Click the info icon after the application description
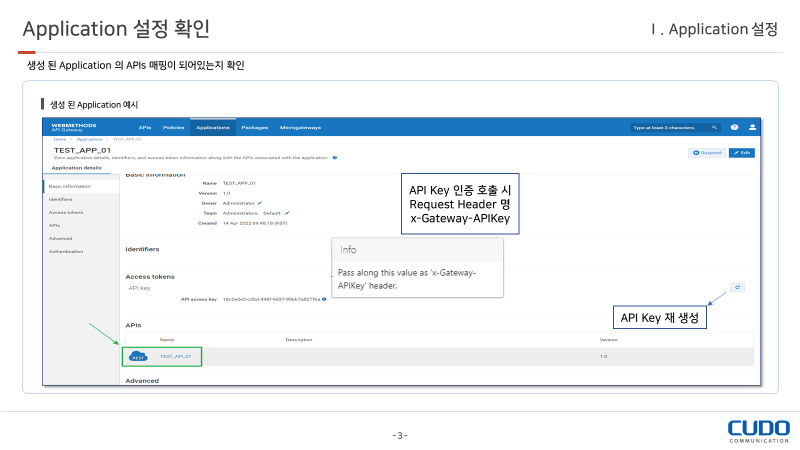Viewport: 800px width, 450px height. (x=334, y=158)
